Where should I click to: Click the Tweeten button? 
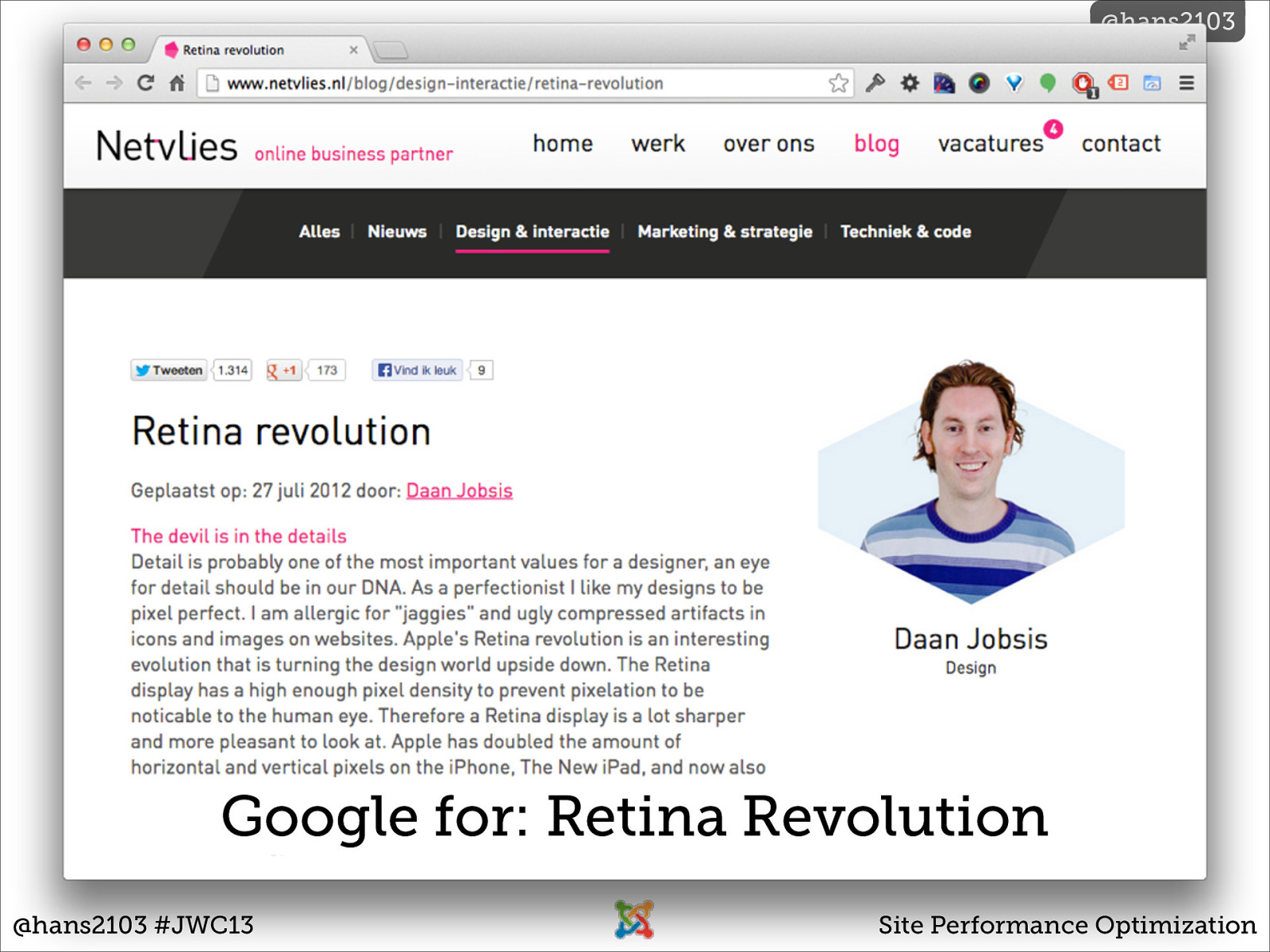169,370
